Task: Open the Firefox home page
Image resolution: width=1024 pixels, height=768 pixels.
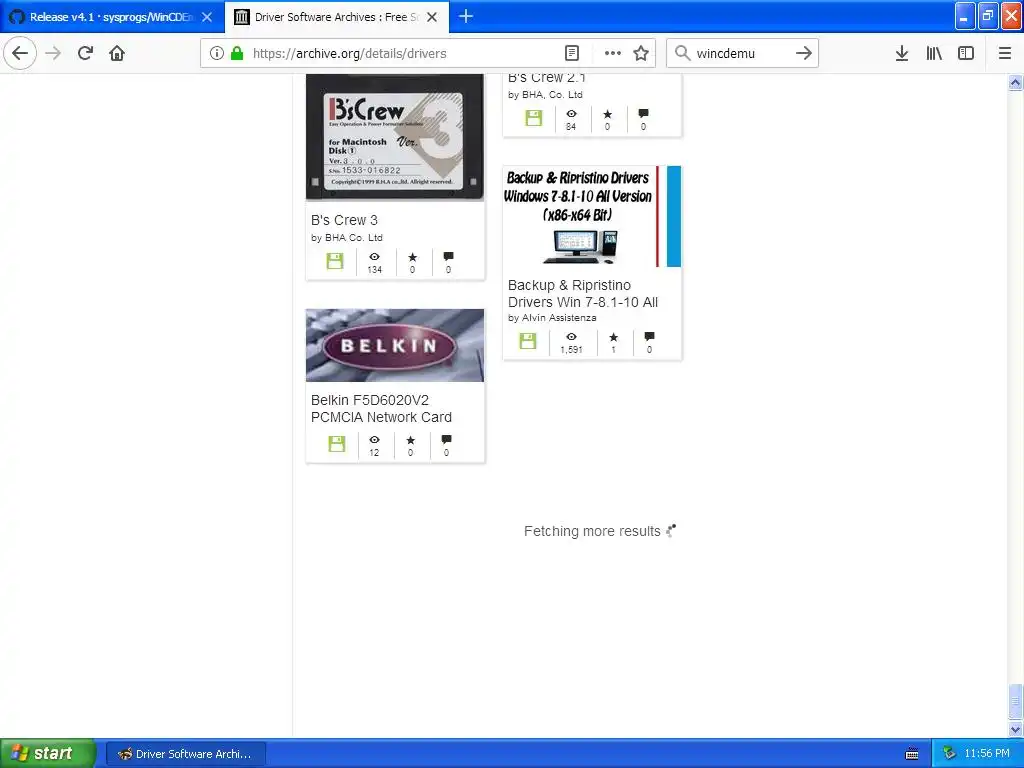Action: (x=117, y=53)
